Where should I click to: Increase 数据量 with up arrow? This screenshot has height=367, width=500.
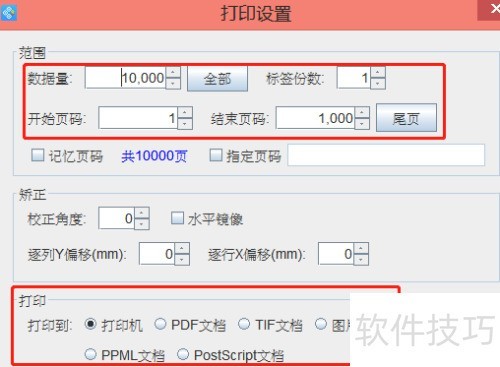173,73
